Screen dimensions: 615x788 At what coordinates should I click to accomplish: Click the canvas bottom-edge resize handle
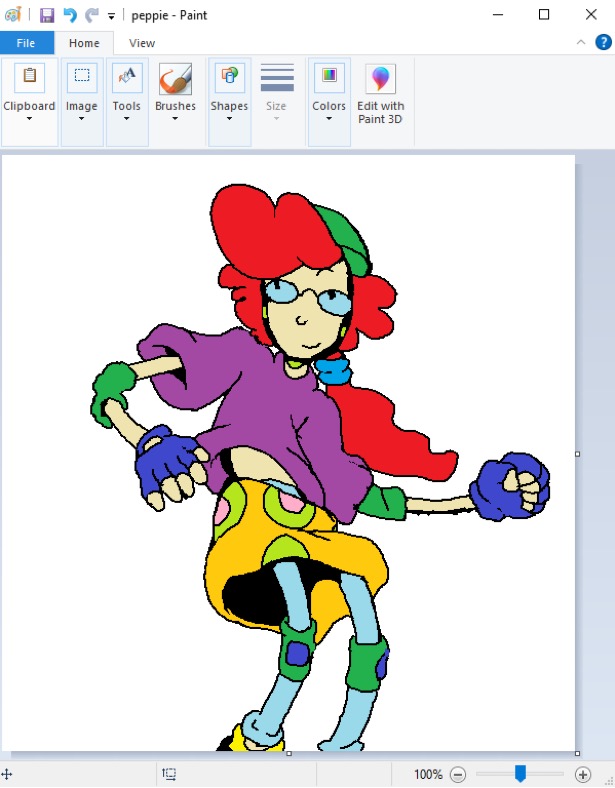tap(289, 753)
